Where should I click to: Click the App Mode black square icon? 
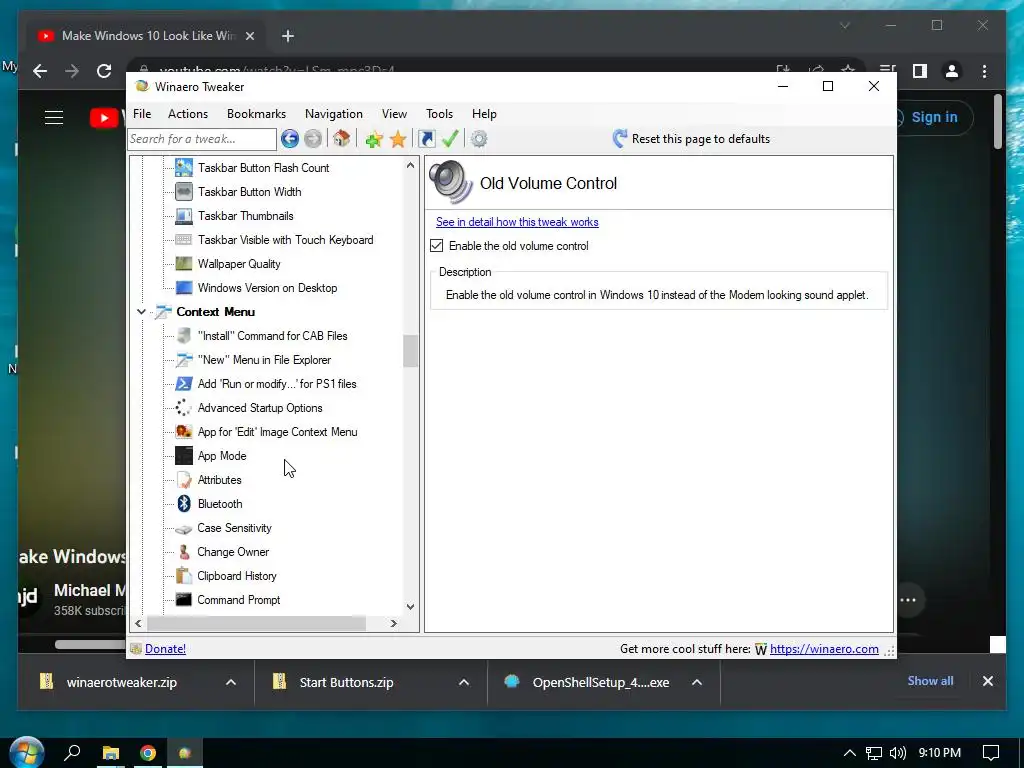click(x=184, y=456)
